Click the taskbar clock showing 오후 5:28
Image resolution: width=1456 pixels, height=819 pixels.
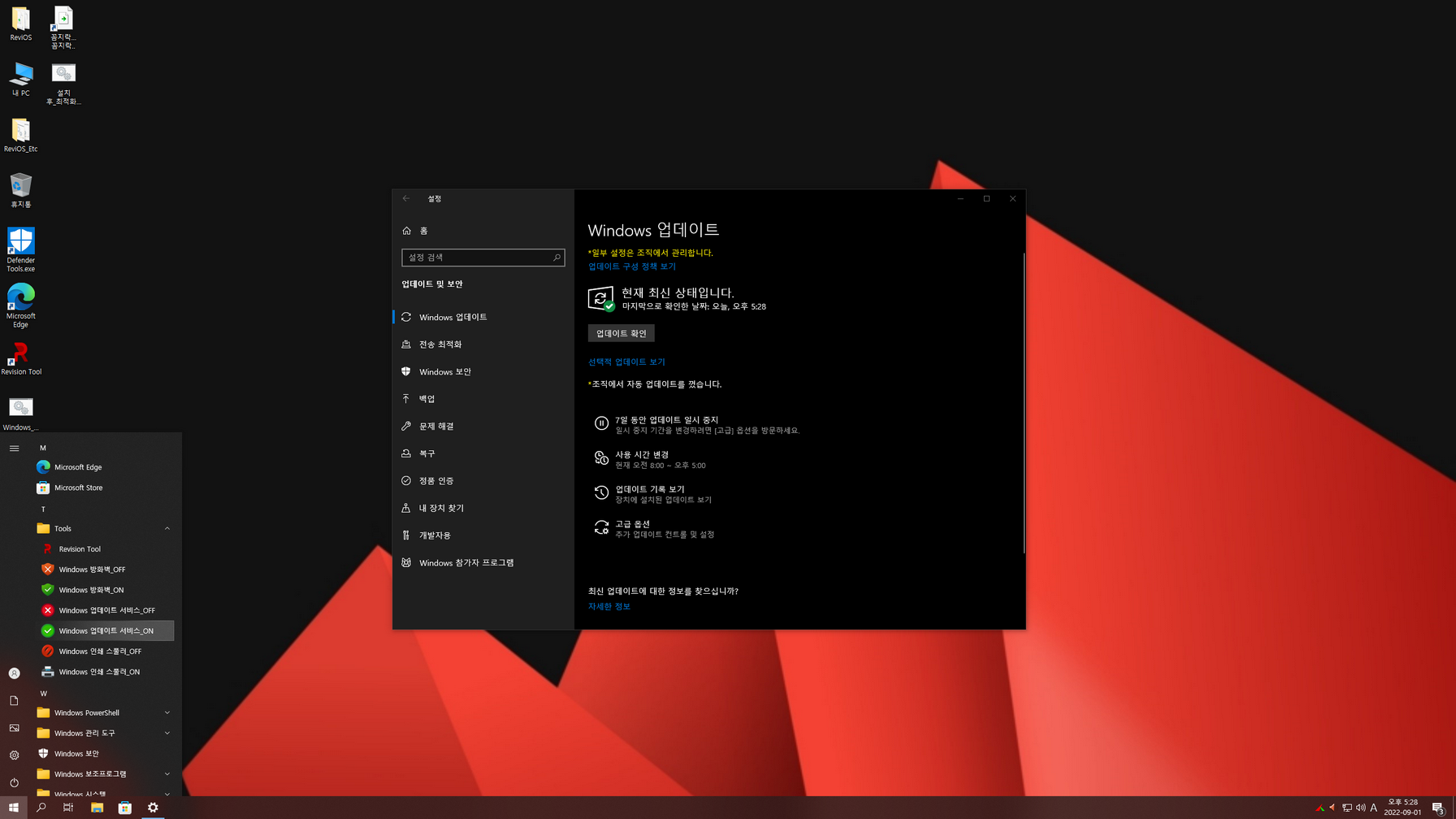pyautogui.click(x=1402, y=808)
